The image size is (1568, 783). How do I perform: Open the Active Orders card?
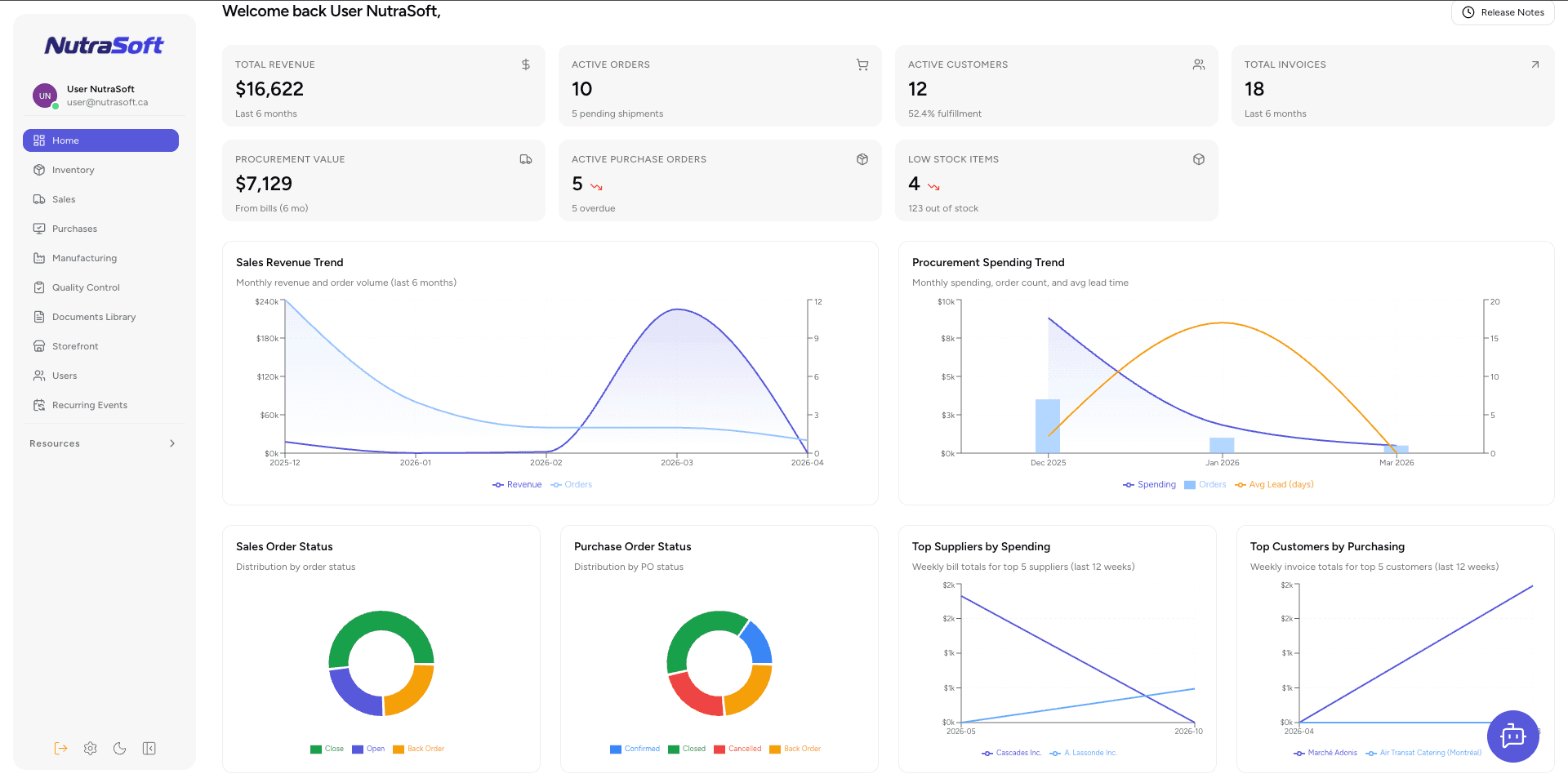click(720, 86)
